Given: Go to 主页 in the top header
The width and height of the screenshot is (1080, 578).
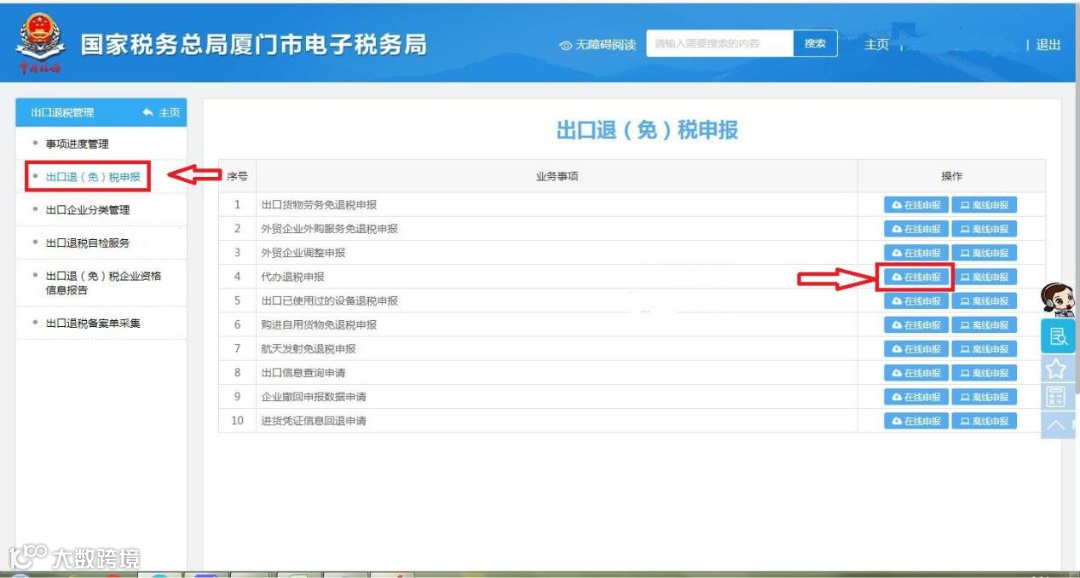Looking at the screenshot, I should pyautogui.click(x=876, y=45).
